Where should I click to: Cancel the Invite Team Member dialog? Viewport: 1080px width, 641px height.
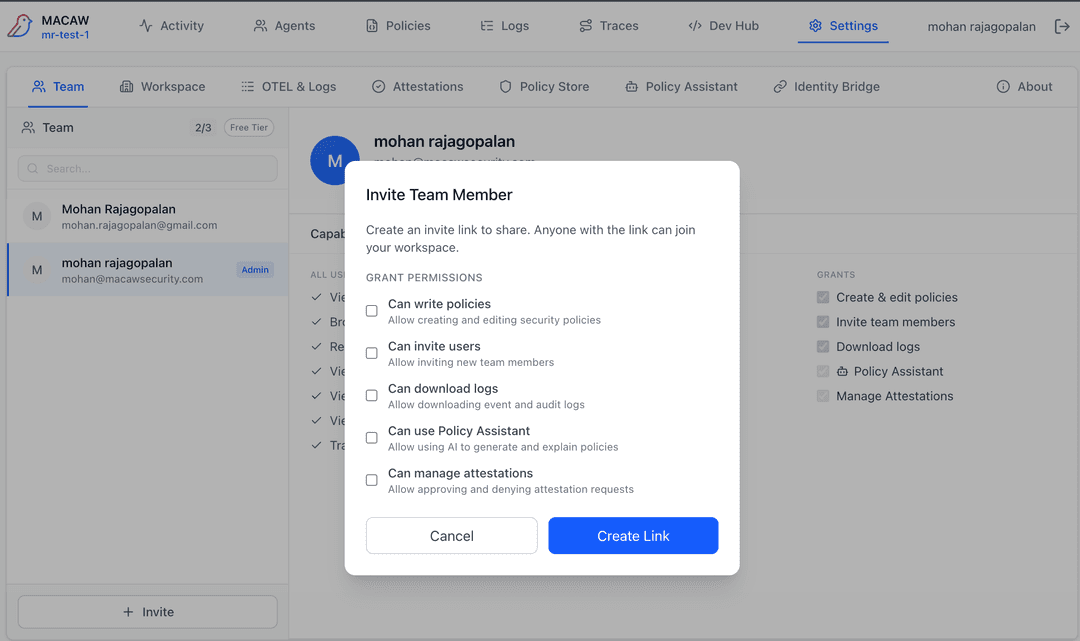tap(451, 536)
